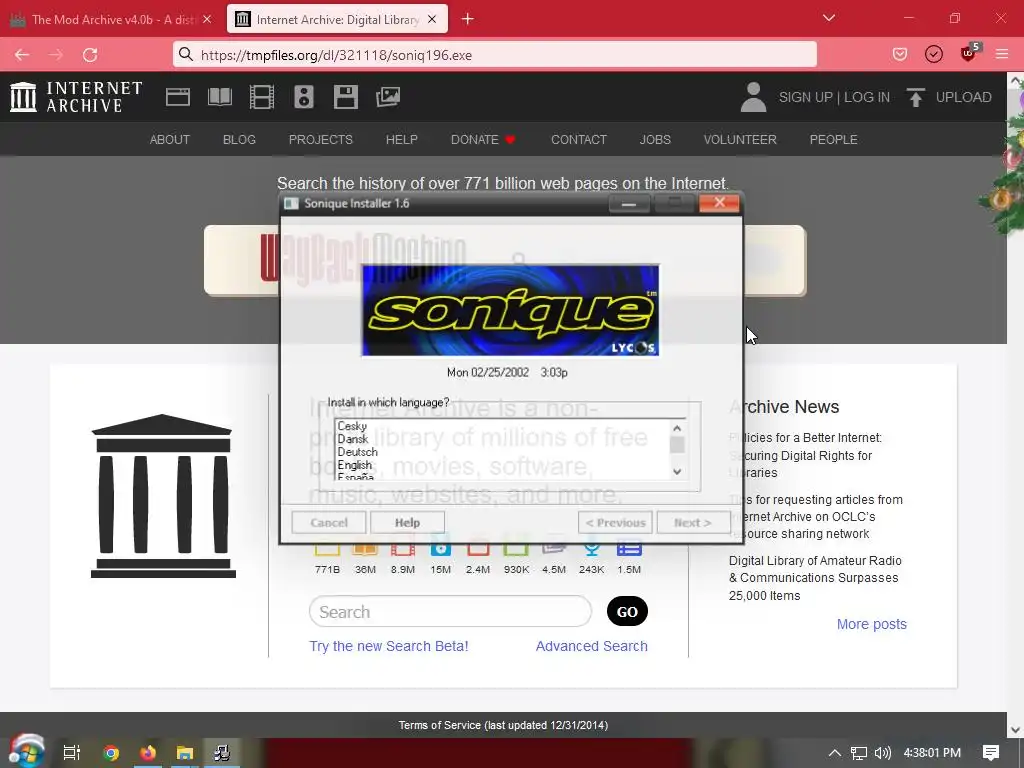This screenshot has width=1024, height=768.
Task: Open the PEOPLE menu item
Action: tap(833, 139)
